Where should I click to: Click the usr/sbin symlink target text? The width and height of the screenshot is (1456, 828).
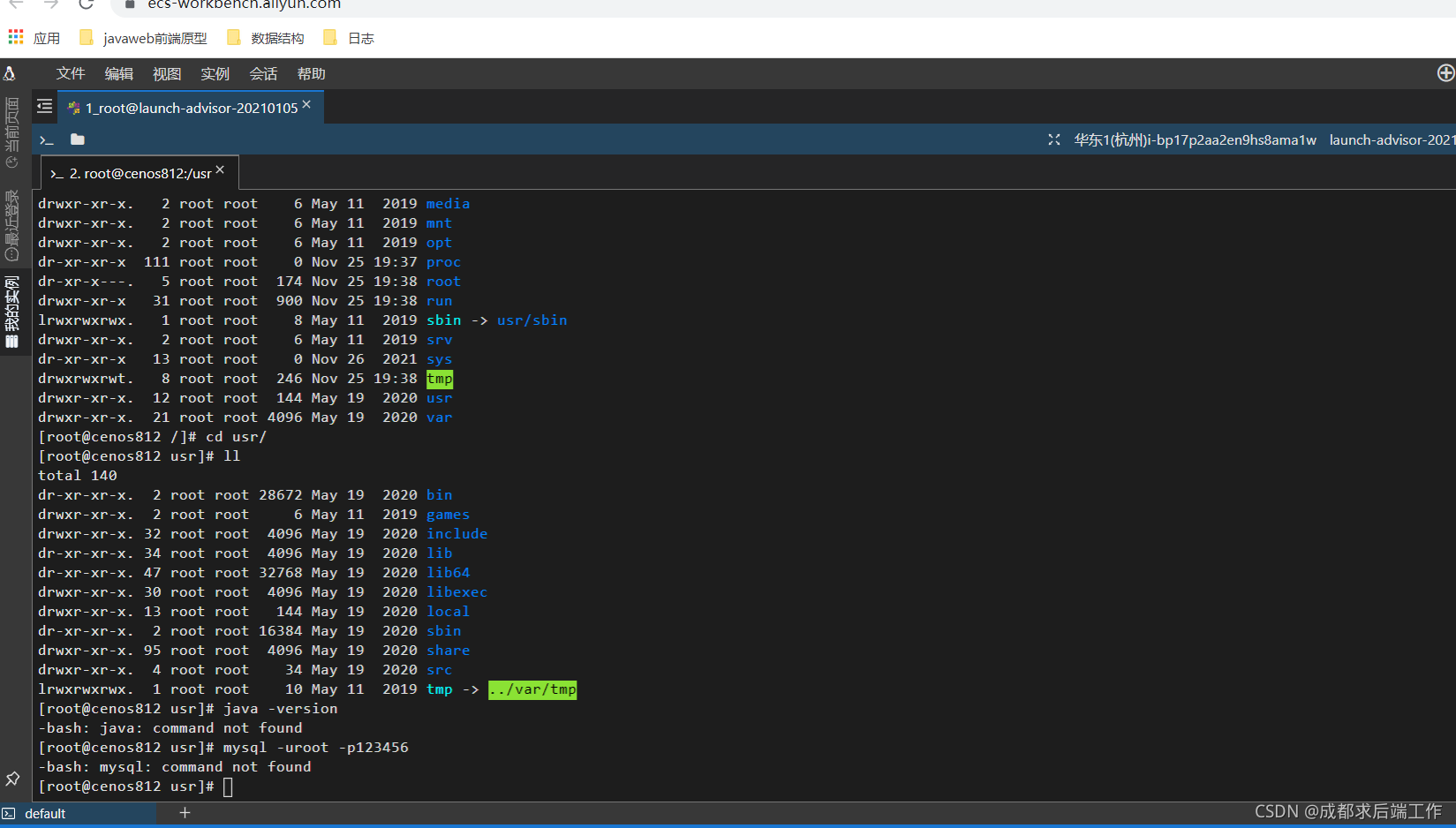click(532, 320)
